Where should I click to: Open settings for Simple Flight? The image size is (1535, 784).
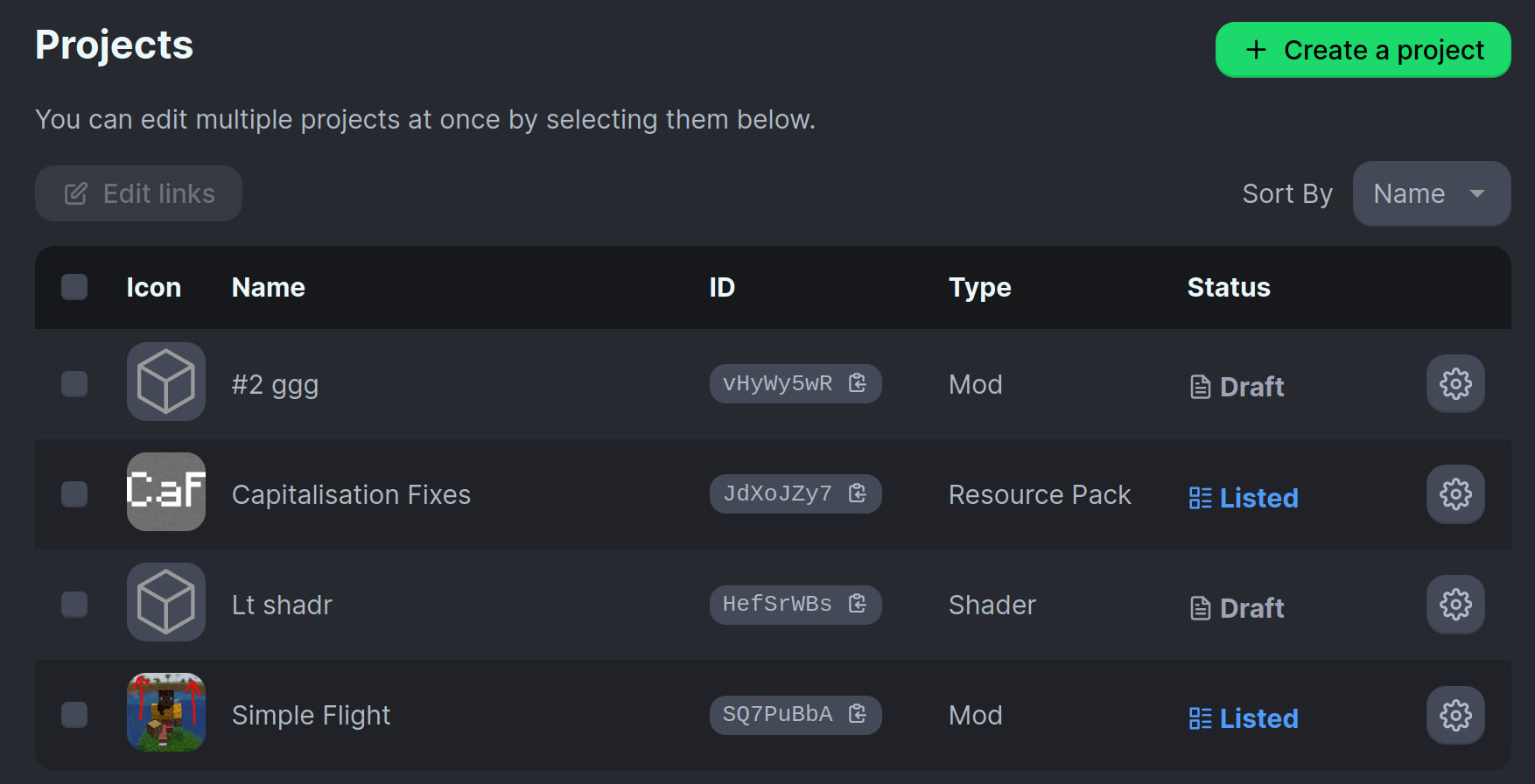pos(1454,714)
